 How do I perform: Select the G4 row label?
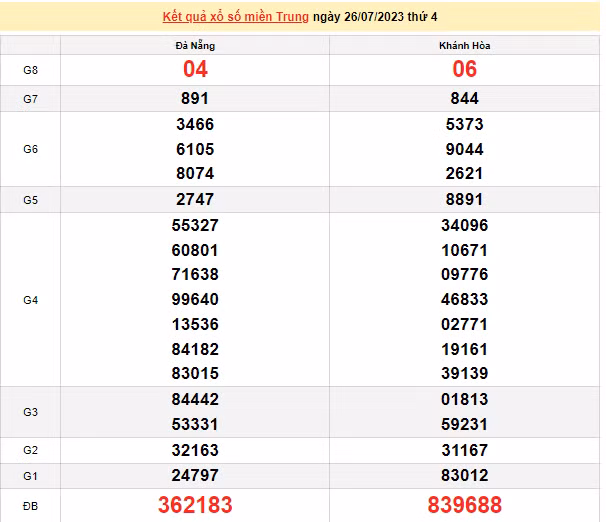click(30, 299)
